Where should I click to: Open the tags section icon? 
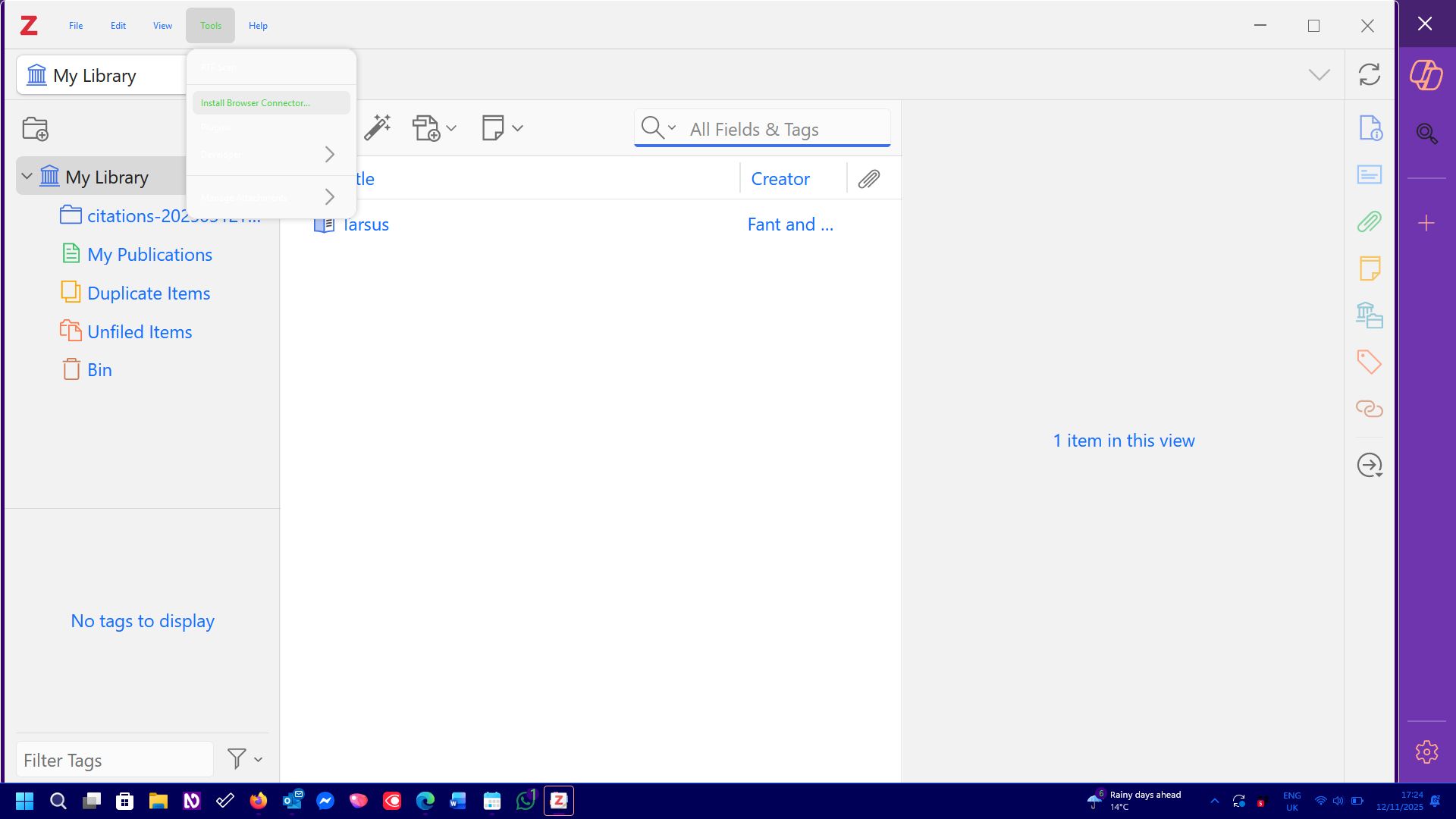click(x=1369, y=362)
